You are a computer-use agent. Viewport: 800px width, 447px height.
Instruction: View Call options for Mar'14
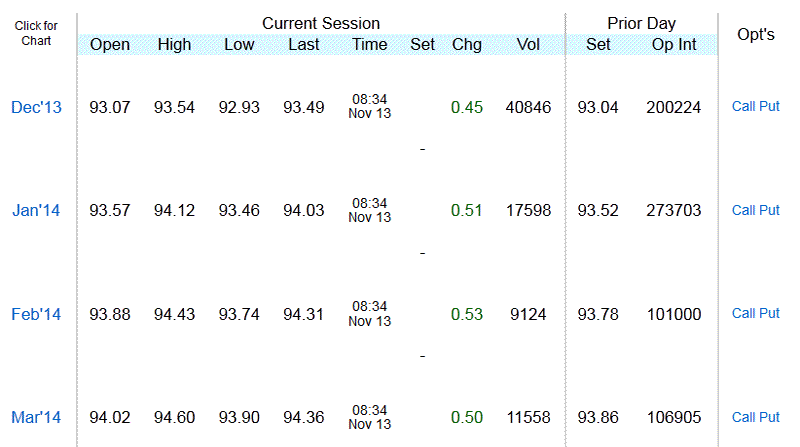744,417
